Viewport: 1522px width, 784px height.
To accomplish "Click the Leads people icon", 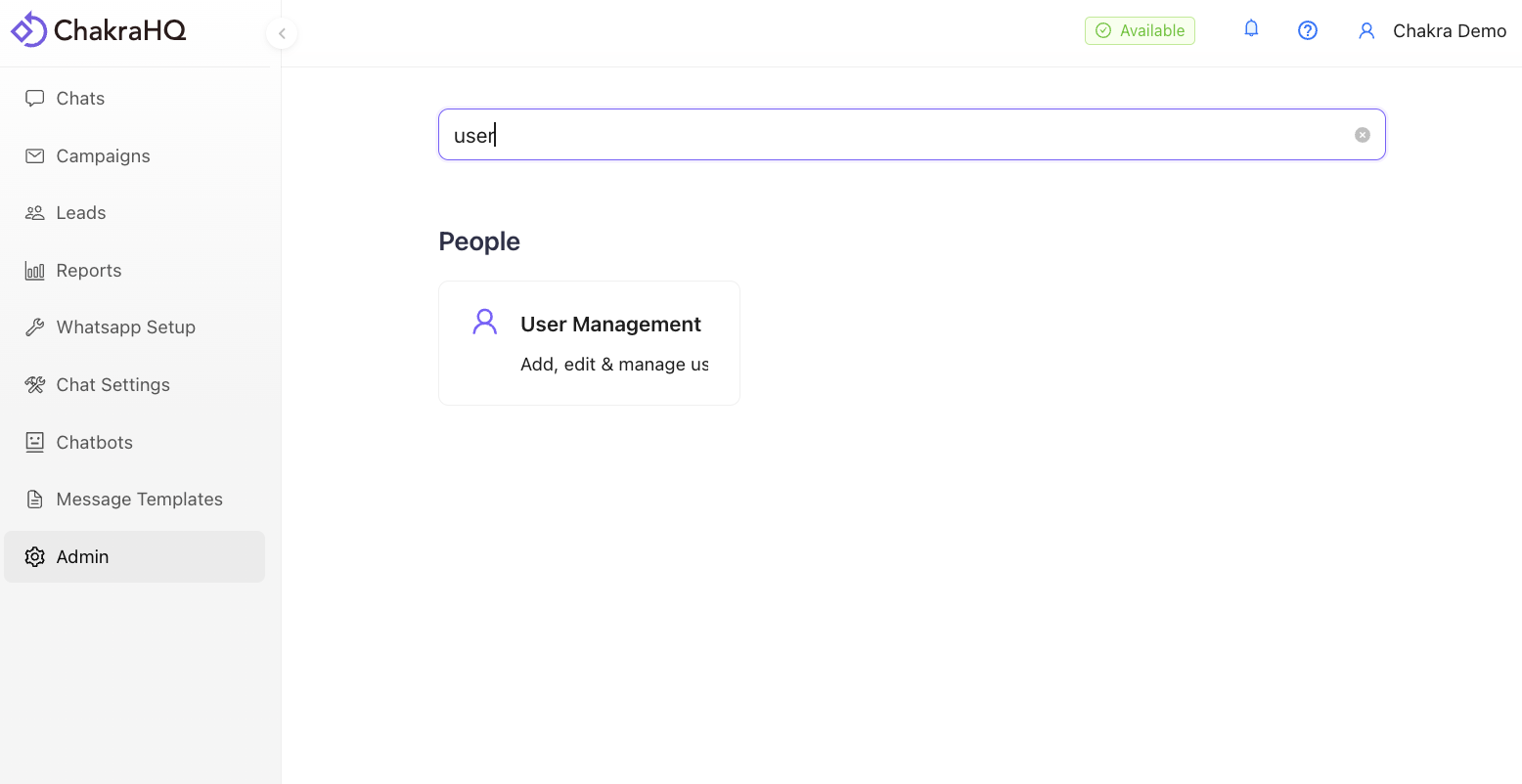I will click(x=35, y=212).
